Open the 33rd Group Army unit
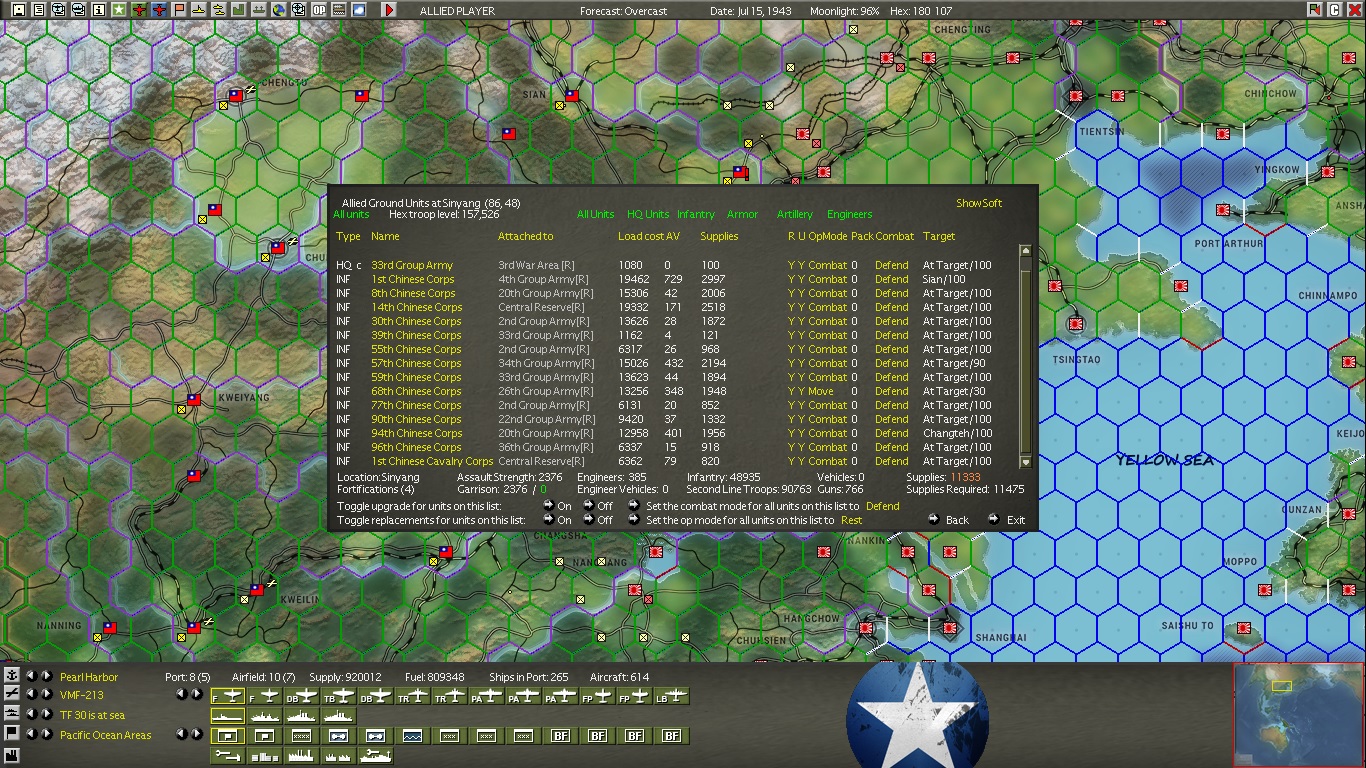1366x768 pixels. click(x=412, y=266)
